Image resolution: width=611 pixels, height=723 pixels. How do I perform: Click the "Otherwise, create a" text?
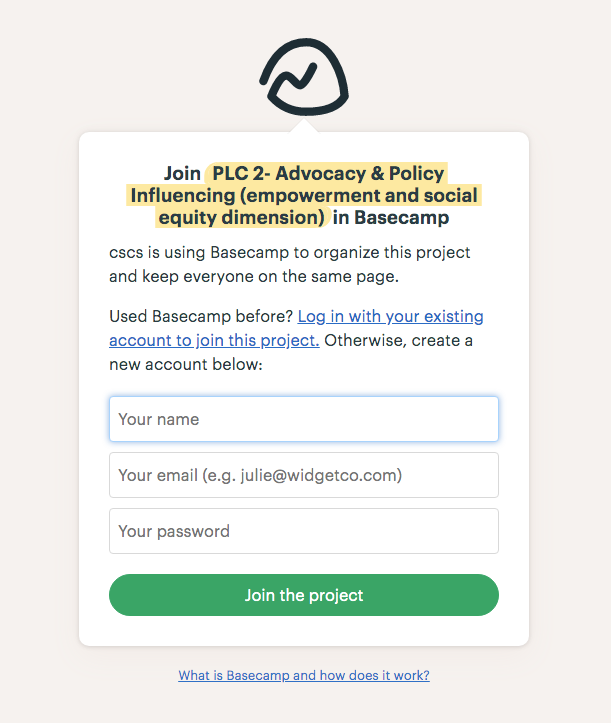[x=398, y=340]
